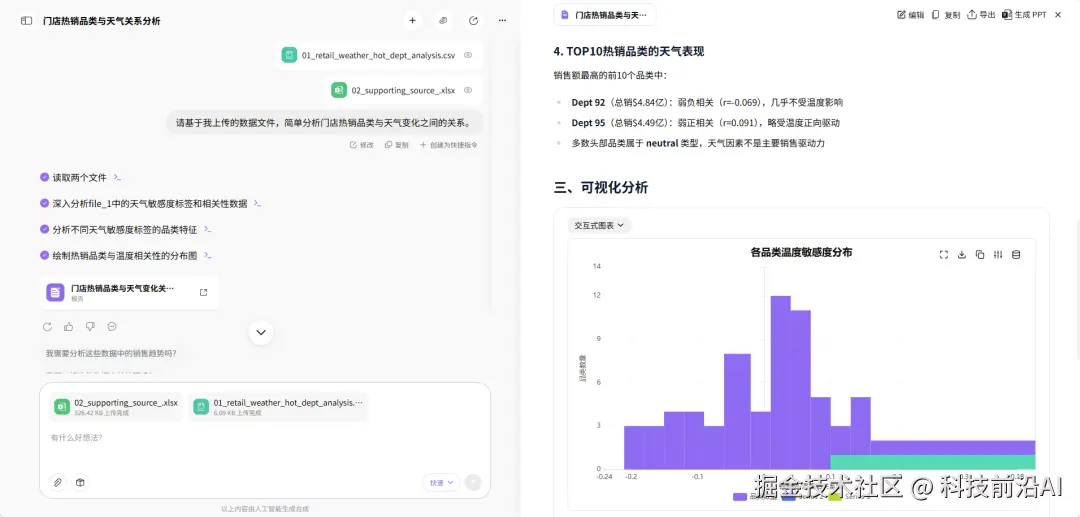Preview 01_retail_weather_hot_dept_analysis.csv via eye icon

tap(468, 55)
